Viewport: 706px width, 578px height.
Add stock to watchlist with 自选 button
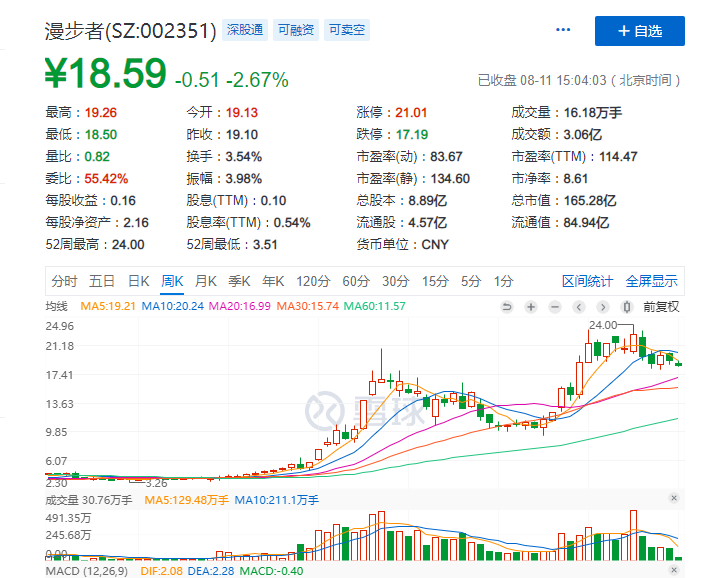(639, 31)
